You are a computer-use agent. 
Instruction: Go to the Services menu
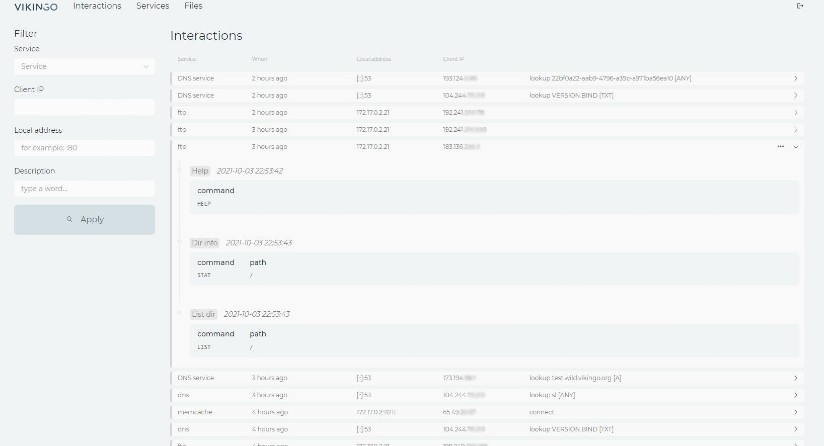[x=153, y=6]
